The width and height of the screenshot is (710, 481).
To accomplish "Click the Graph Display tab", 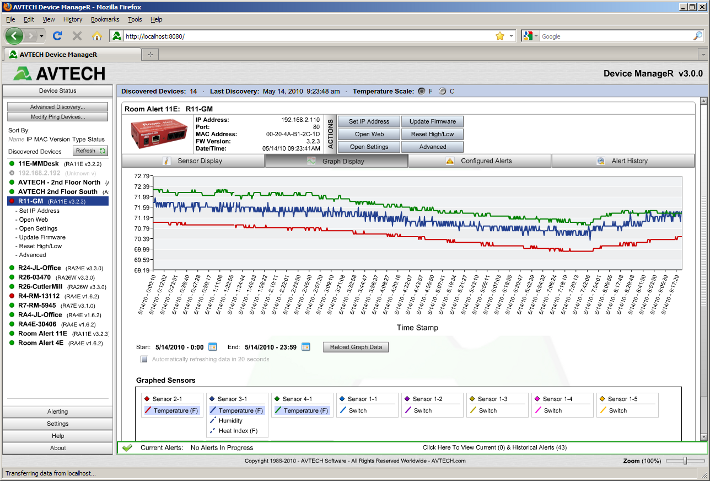I will coord(336,161).
